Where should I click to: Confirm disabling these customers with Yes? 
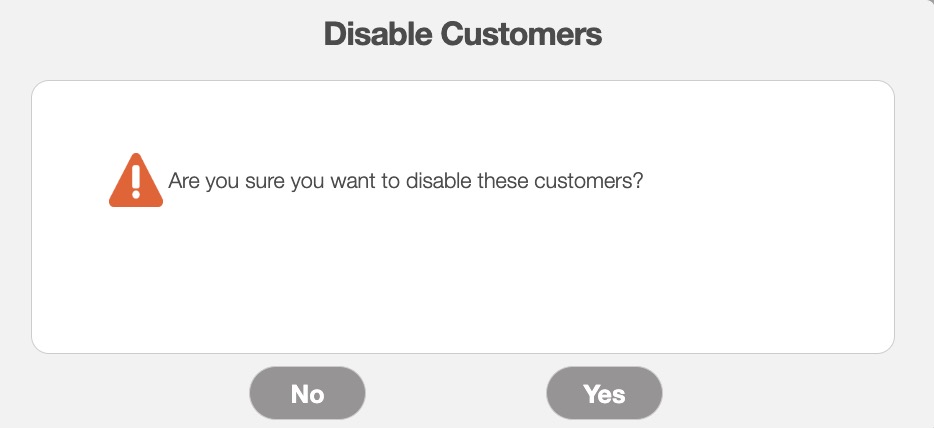(604, 393)
